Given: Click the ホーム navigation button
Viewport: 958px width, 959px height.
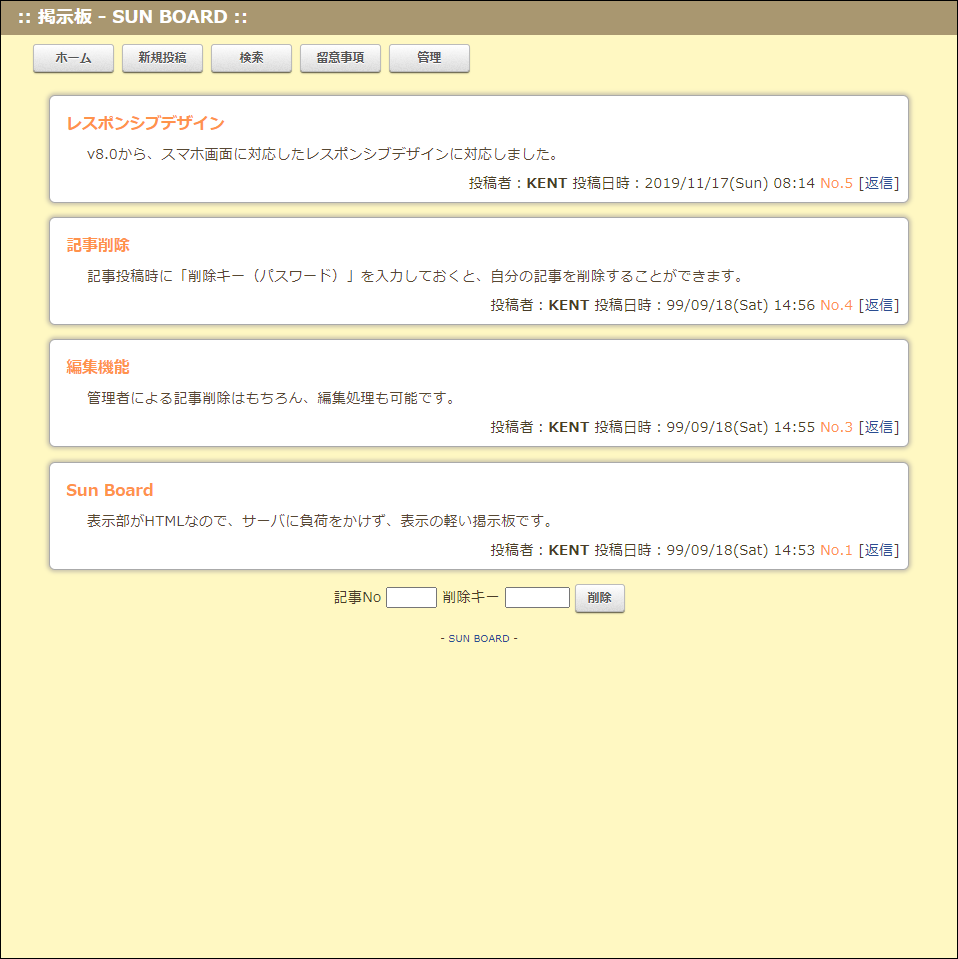Looking at the screenshot, I should pos(73,59).
